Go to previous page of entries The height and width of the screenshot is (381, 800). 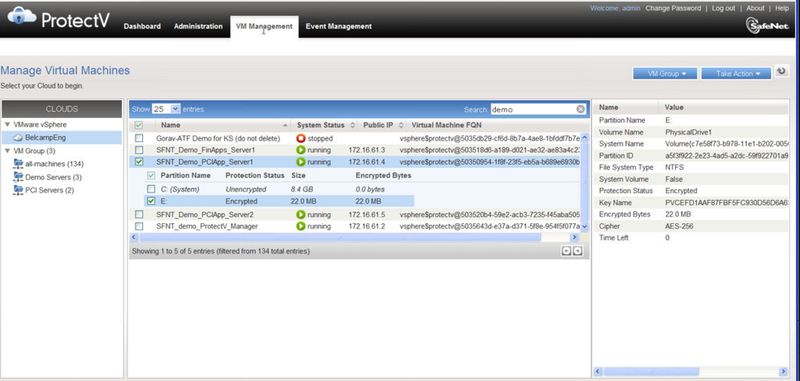click(x=566, y=251)
